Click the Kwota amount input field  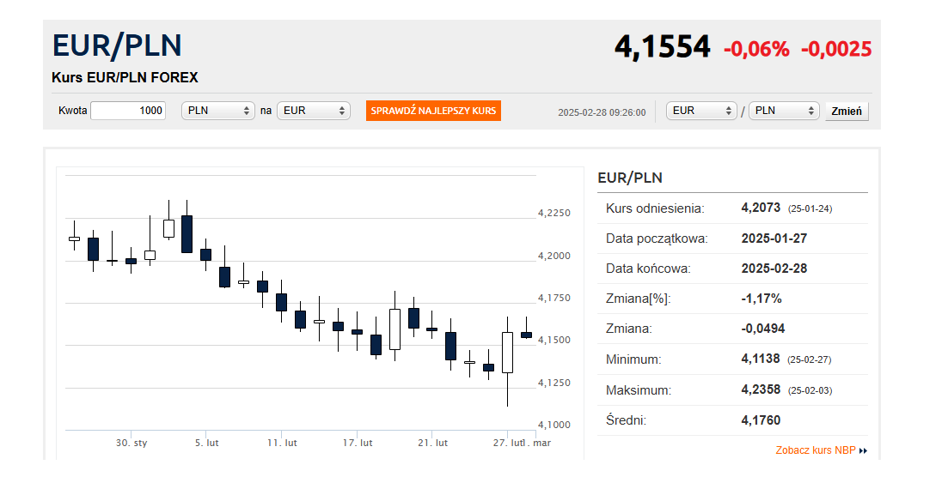point(128,111)
